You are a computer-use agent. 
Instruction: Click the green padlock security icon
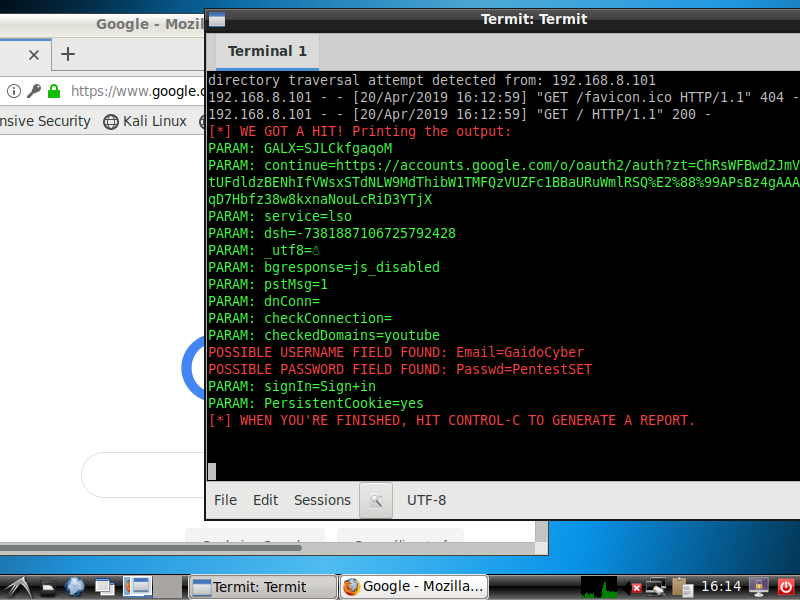tap(54, 91)
